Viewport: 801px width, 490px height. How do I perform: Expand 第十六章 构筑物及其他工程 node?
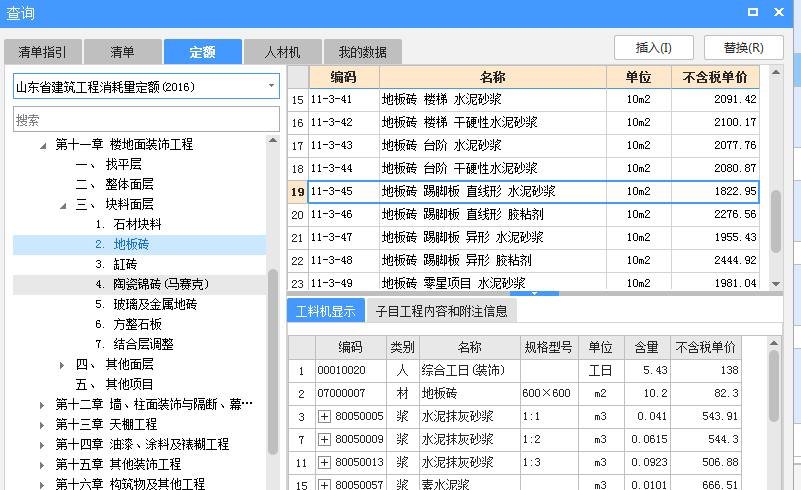point(42,483)
